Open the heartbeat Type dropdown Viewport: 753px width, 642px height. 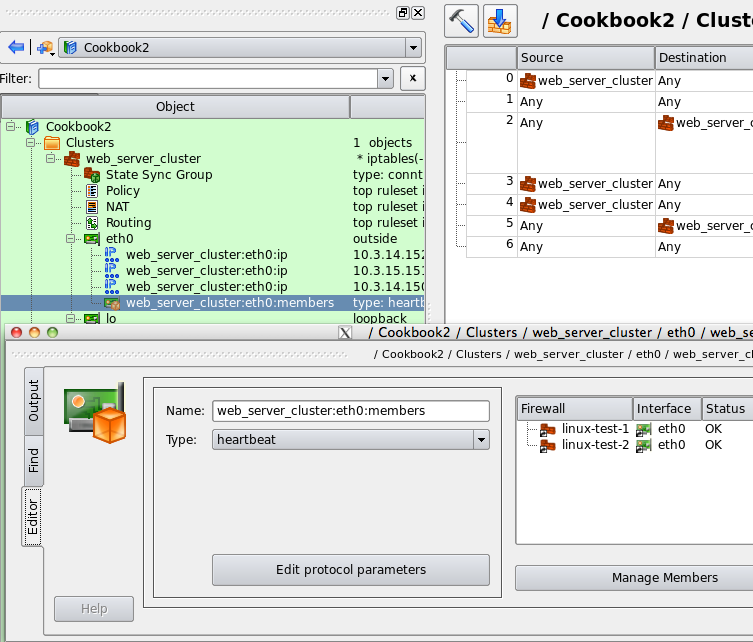tap(480, 439)
